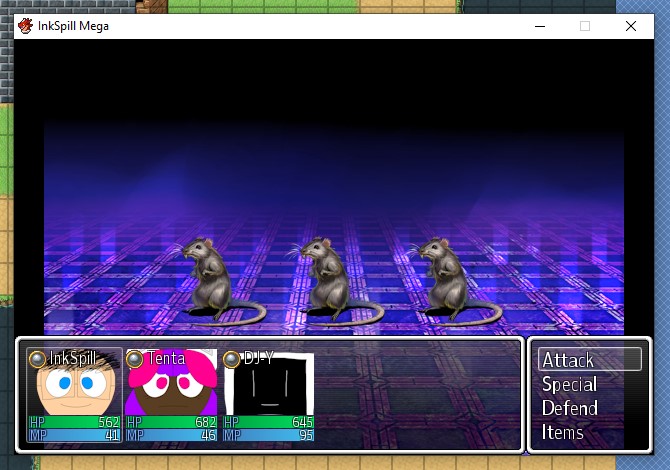
Task: Click the orb icon beside Tenta's name
Action: point(134,359)
